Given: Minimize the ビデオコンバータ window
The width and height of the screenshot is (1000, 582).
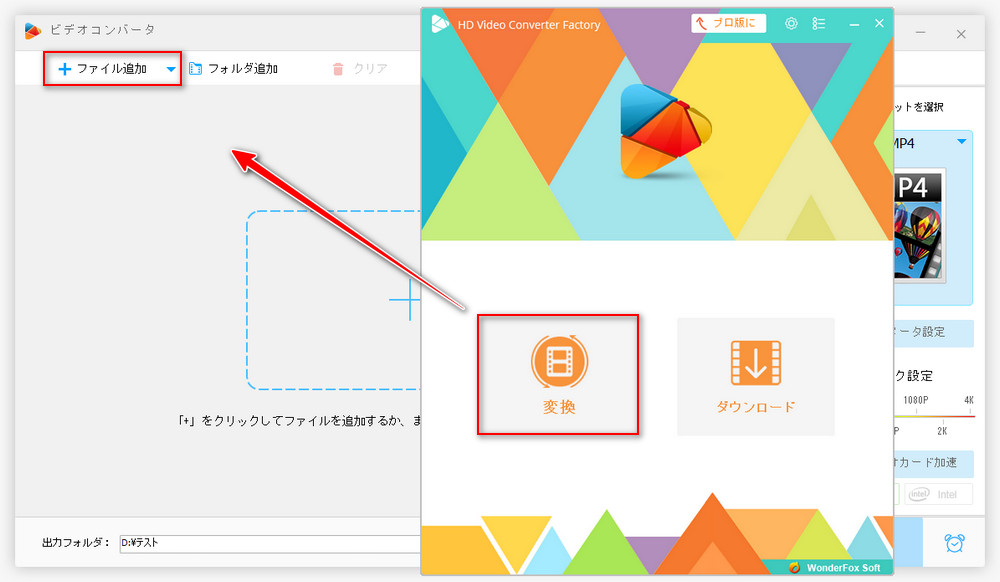Looking at the screenshot, I should [x=920, y=33].
